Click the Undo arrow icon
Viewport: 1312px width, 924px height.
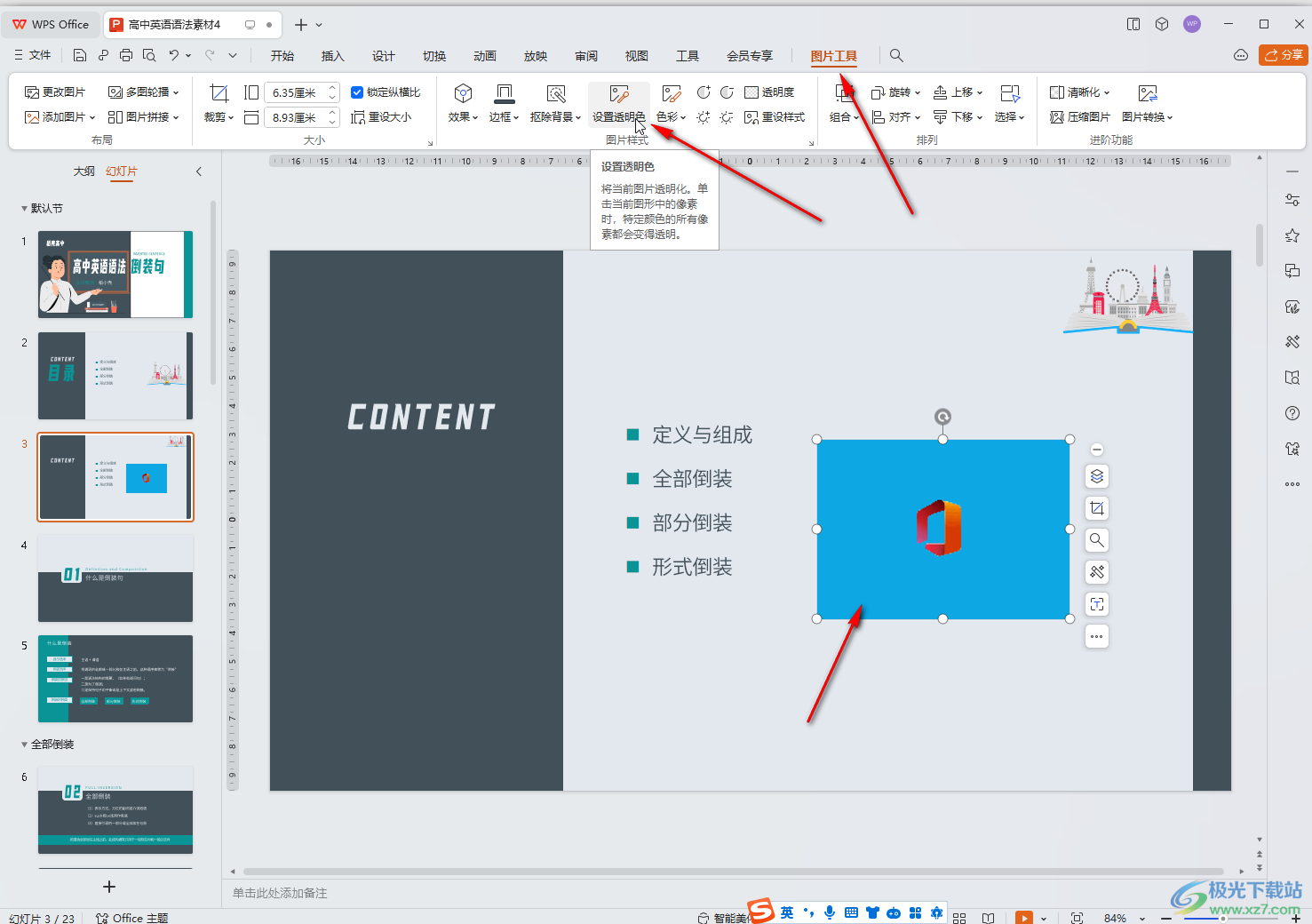pos(174,55)
